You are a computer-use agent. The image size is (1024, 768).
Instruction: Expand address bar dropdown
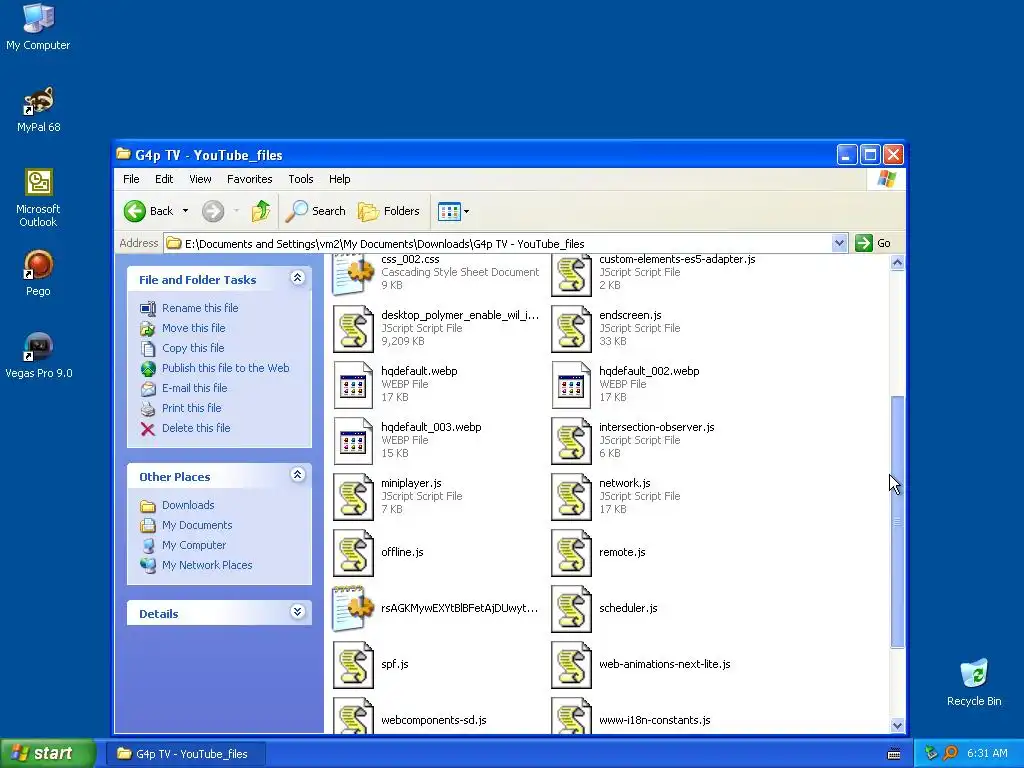(839, 244)
